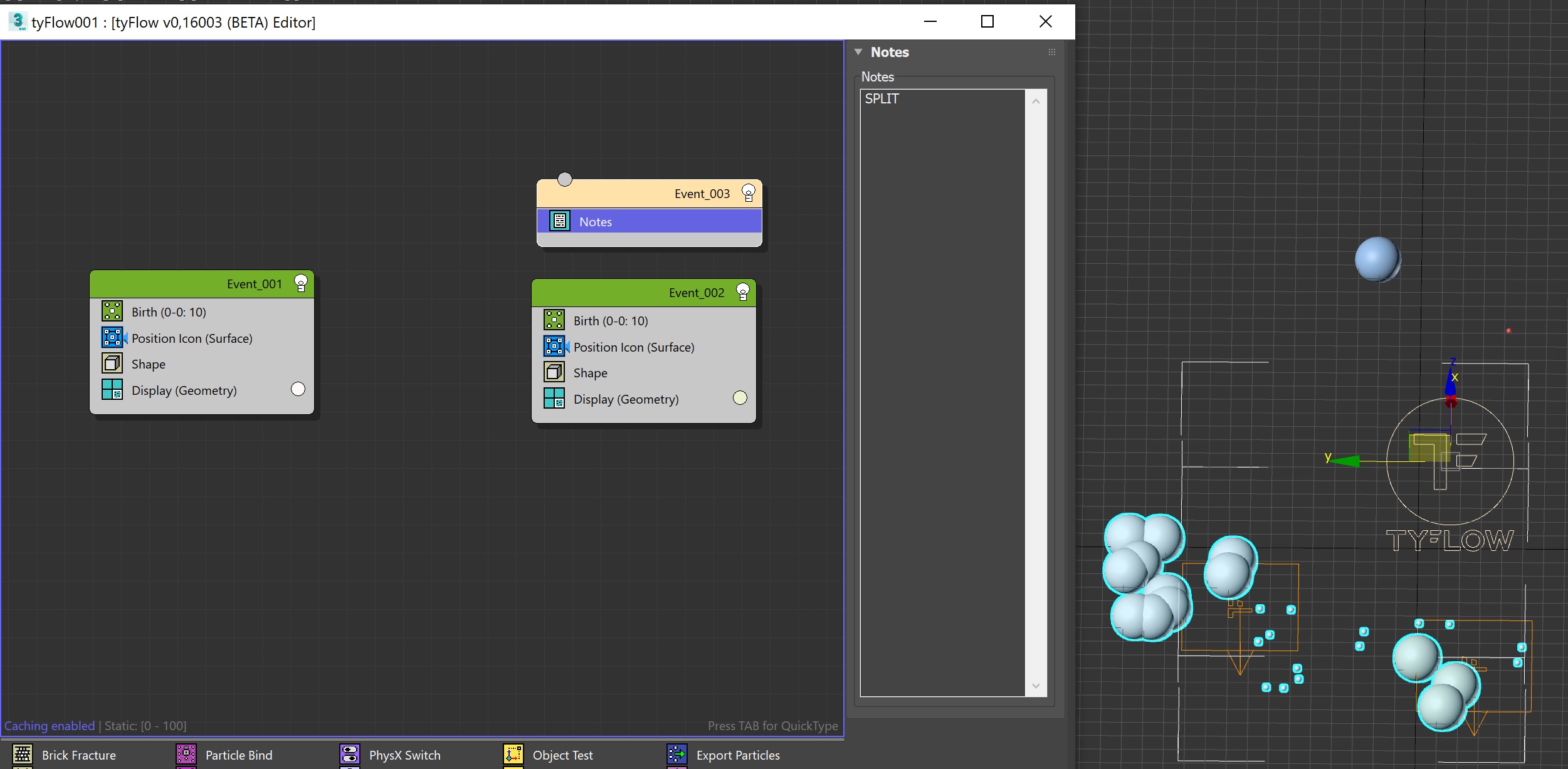Select the Notes operator row label
Viewport: 1568px width, 769px height.
pyautogui.click(x=596, y=222)
